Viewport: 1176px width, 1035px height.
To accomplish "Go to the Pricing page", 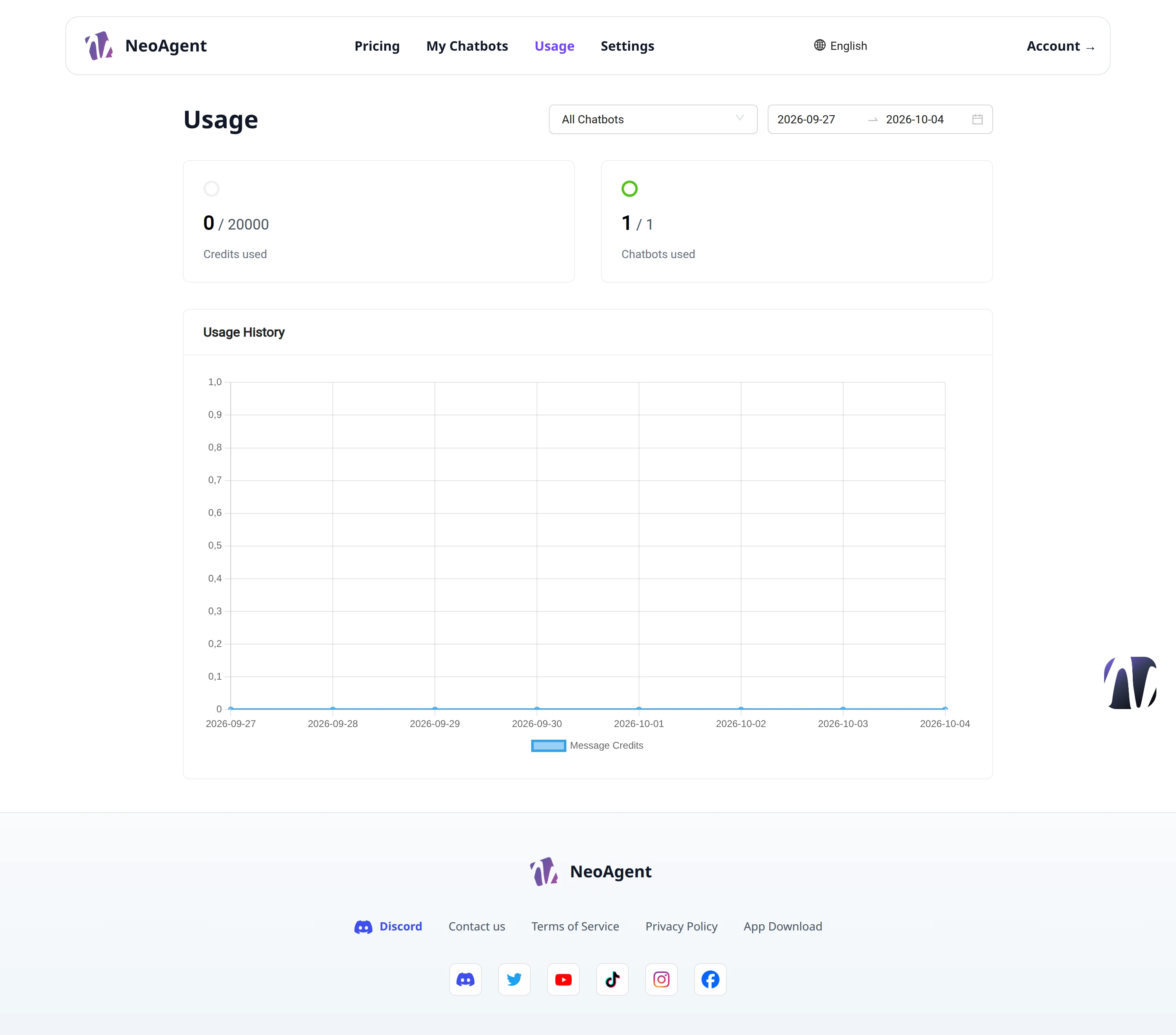I will pyautogui.click(x=377, y=46).
